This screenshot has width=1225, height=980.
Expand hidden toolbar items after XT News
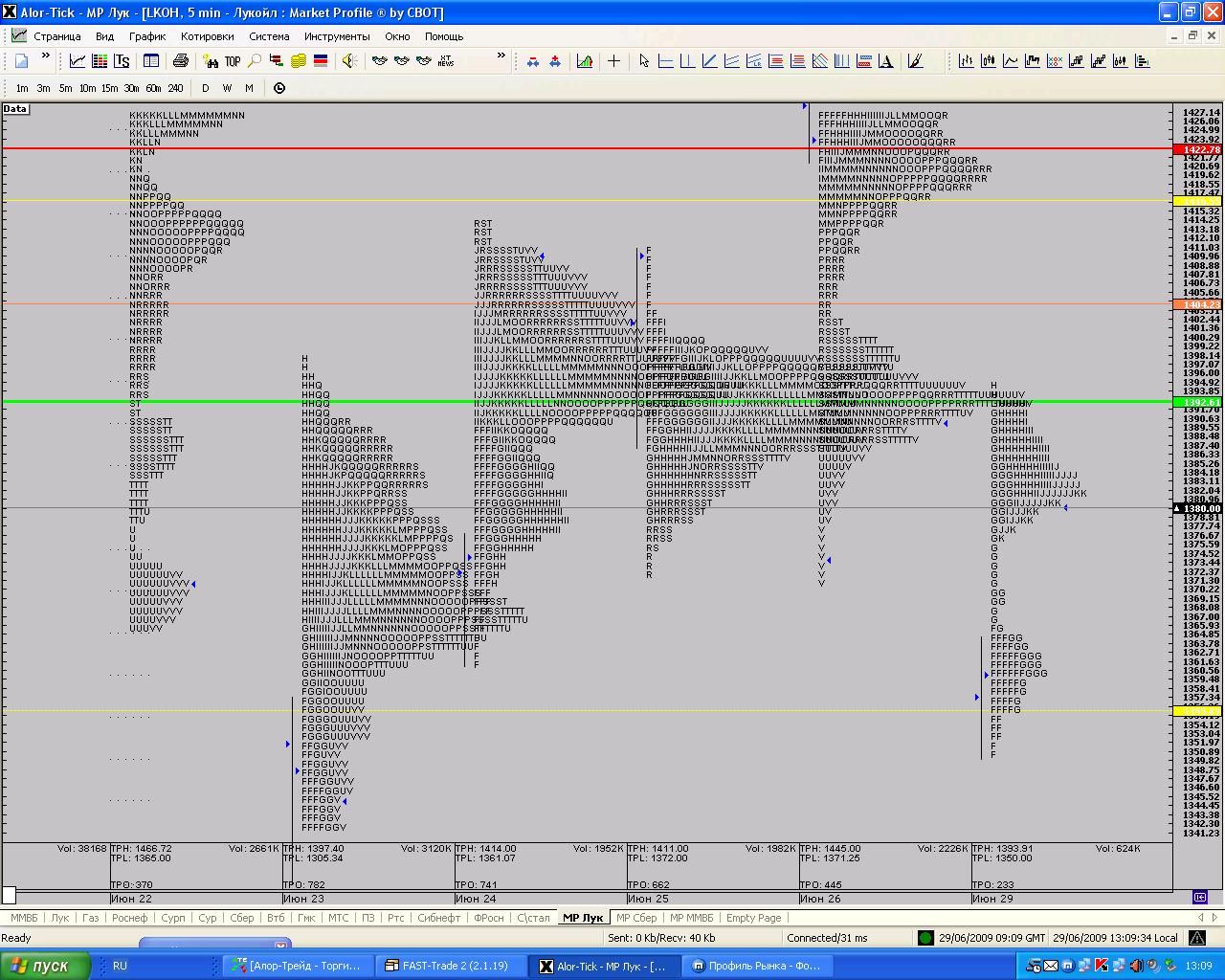501,56
